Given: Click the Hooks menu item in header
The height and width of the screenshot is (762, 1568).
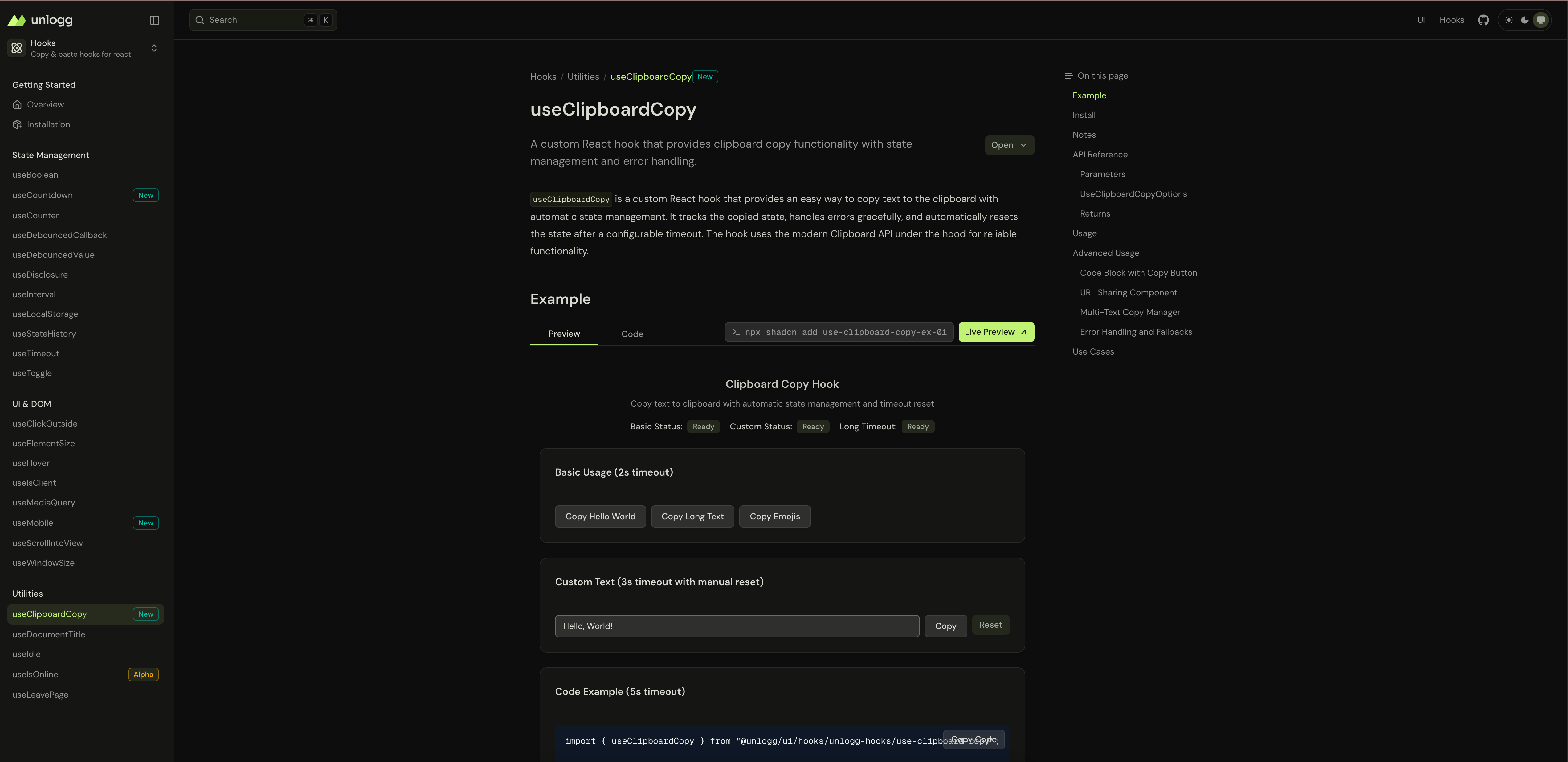Looking at the screenshot, I should click(x=1452, y=19).
